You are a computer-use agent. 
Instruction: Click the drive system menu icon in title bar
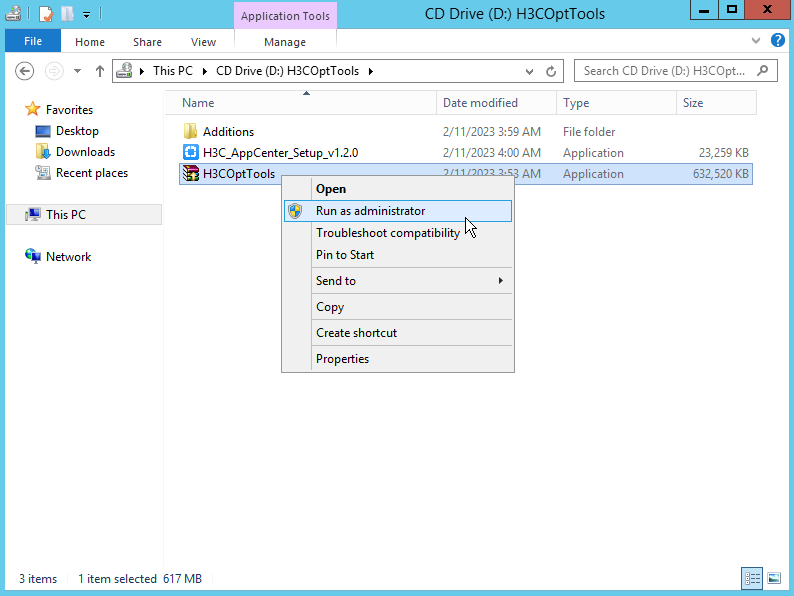coord(13,13)
